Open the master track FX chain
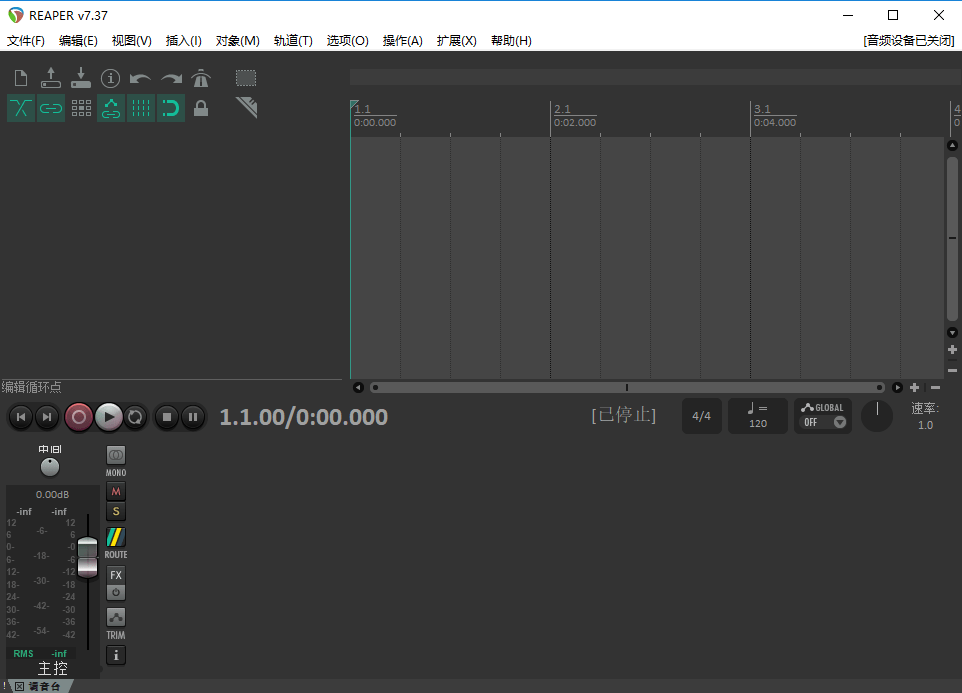 [x=115, y=575]
